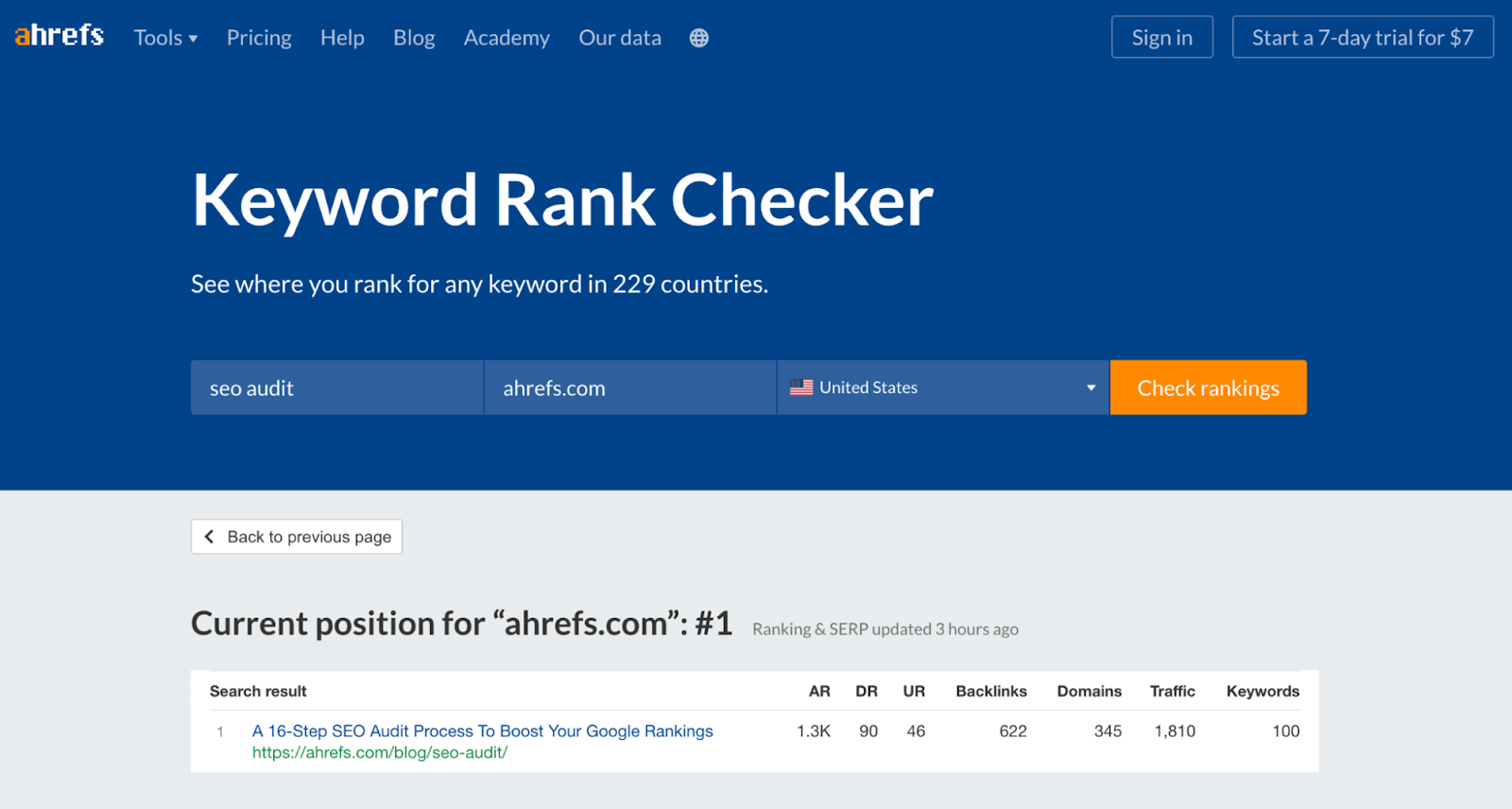1512x809 pixels.
Task: Click the Check rankings button
Action: coord(1209,387)
